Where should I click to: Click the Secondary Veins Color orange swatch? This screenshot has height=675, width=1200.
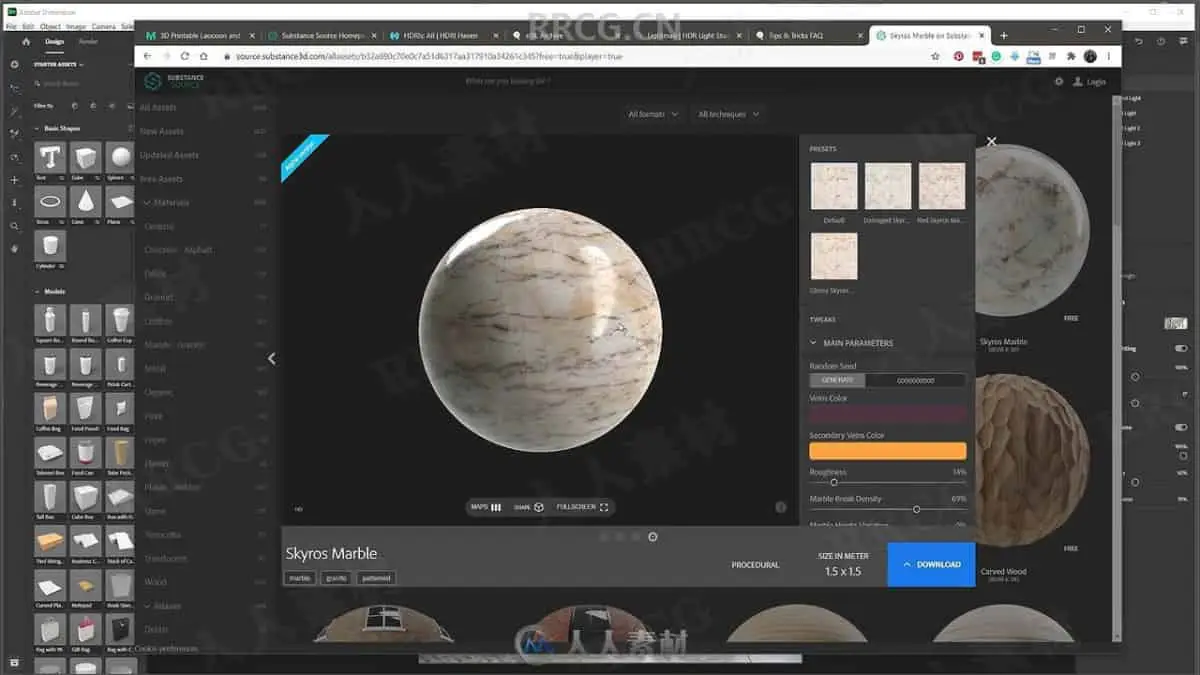point(888,451)
